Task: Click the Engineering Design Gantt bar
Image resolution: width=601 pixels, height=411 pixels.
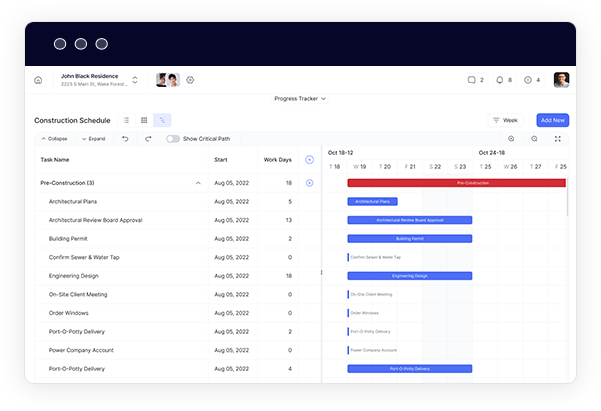Action: (410, 276)
